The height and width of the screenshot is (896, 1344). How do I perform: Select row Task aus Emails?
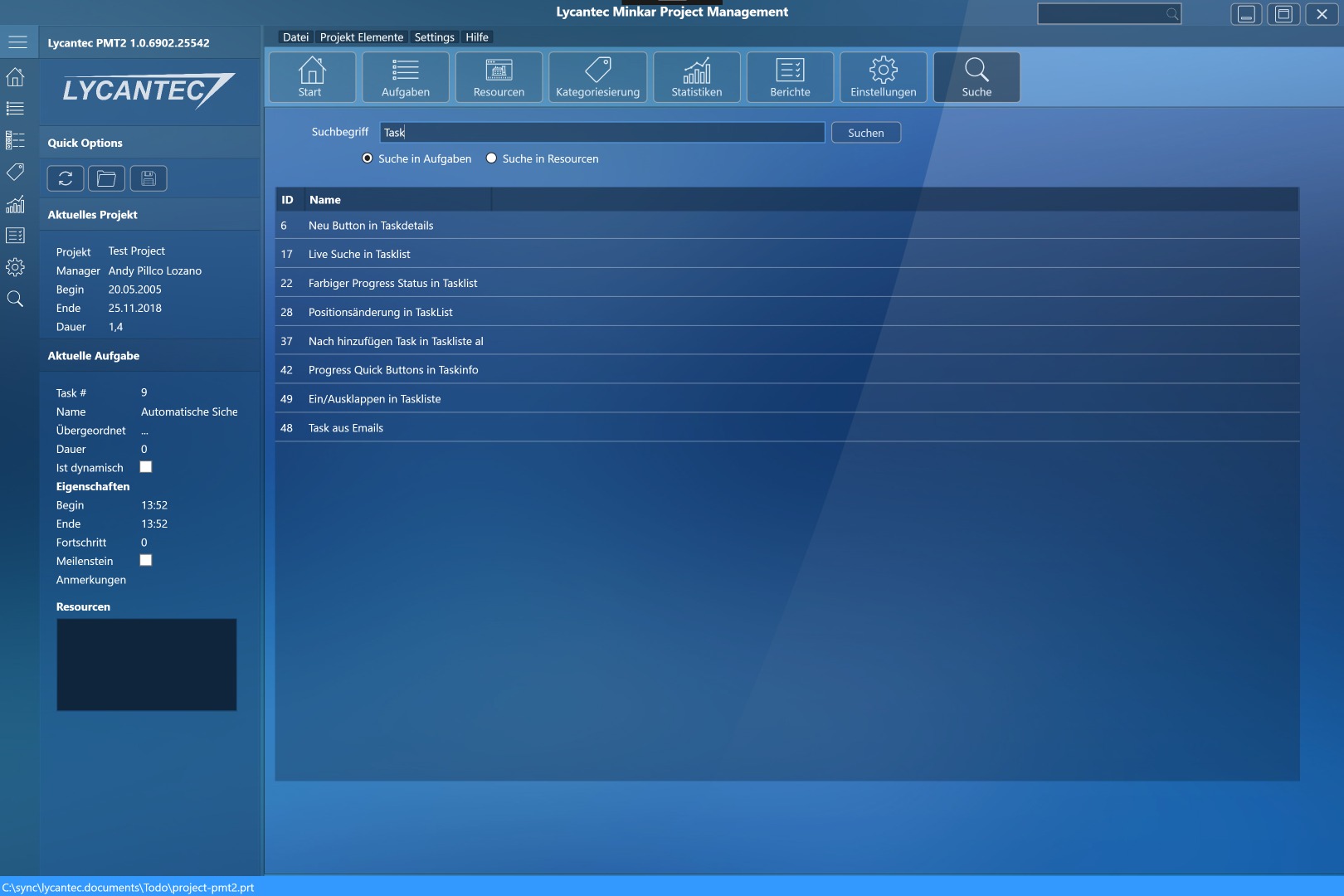[x=787, y=428]
